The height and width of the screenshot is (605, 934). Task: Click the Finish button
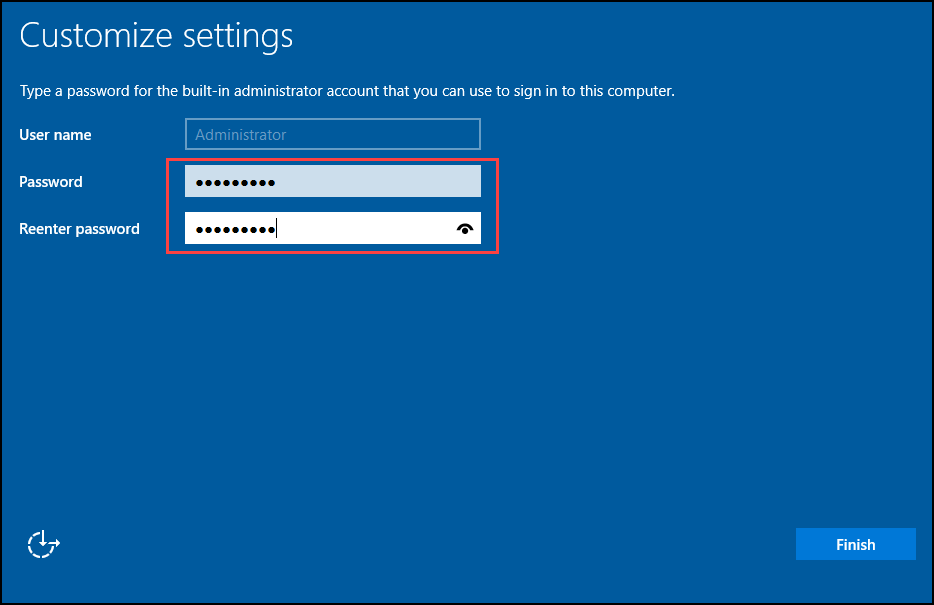click(855, 544)
